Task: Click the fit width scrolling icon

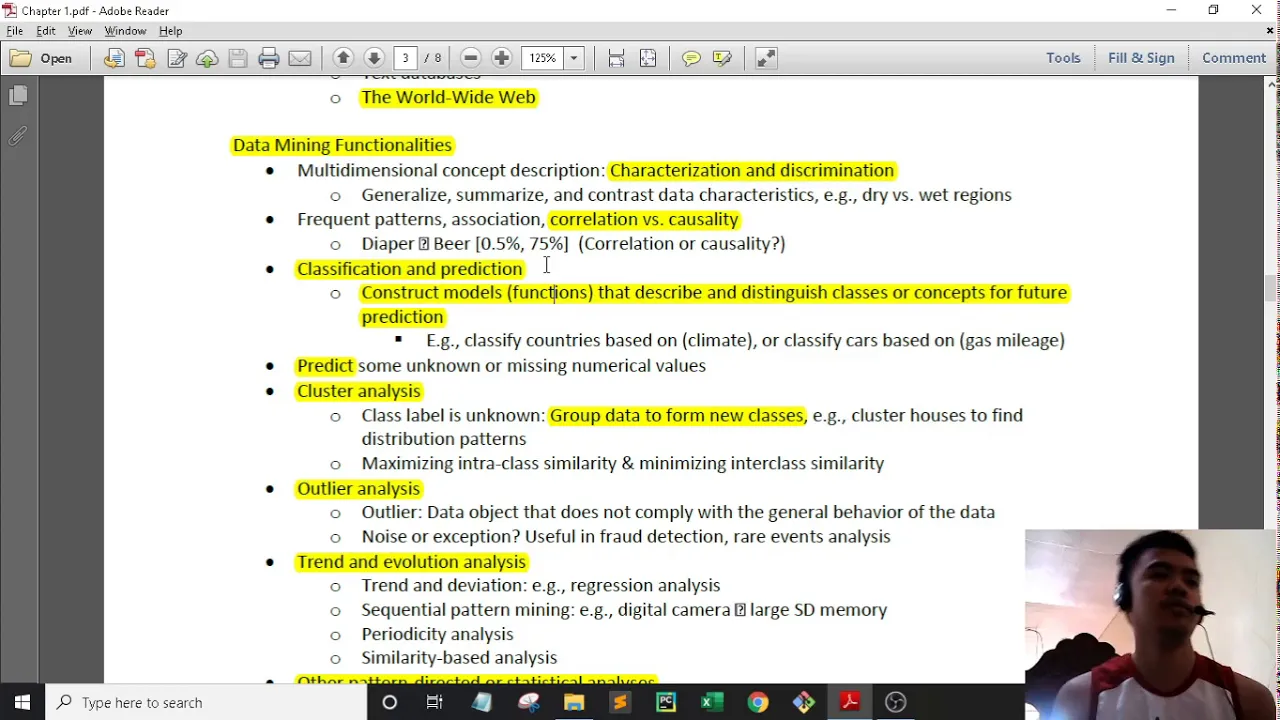Action: [617, 58]
